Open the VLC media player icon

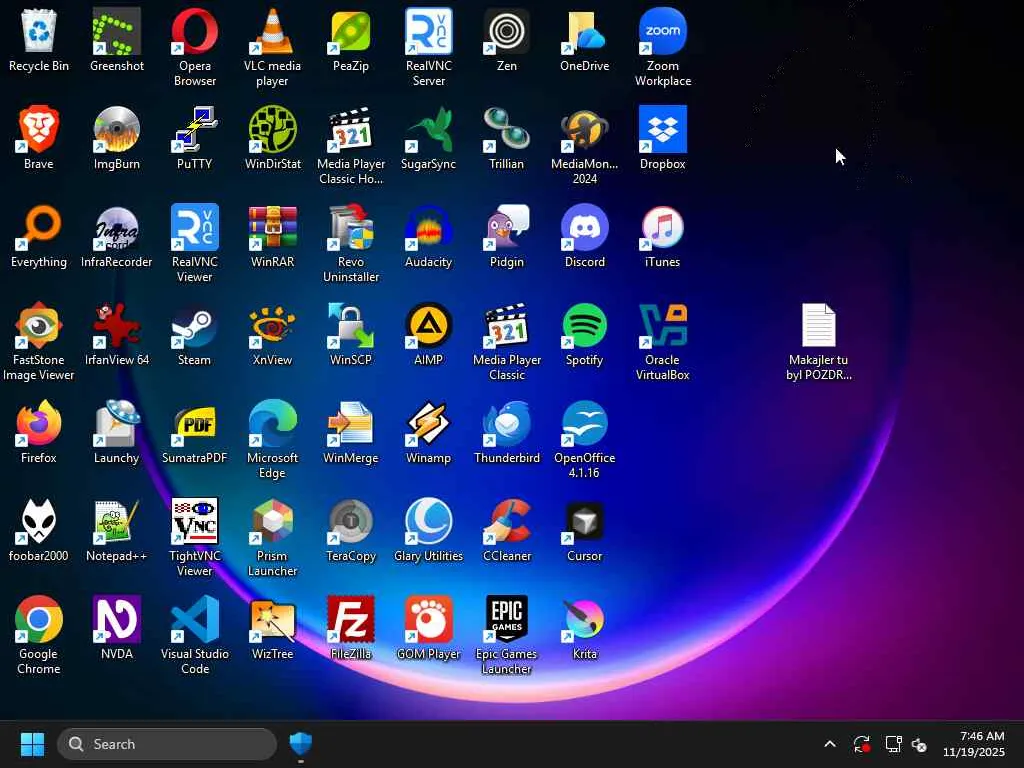[x=272, y=33]
